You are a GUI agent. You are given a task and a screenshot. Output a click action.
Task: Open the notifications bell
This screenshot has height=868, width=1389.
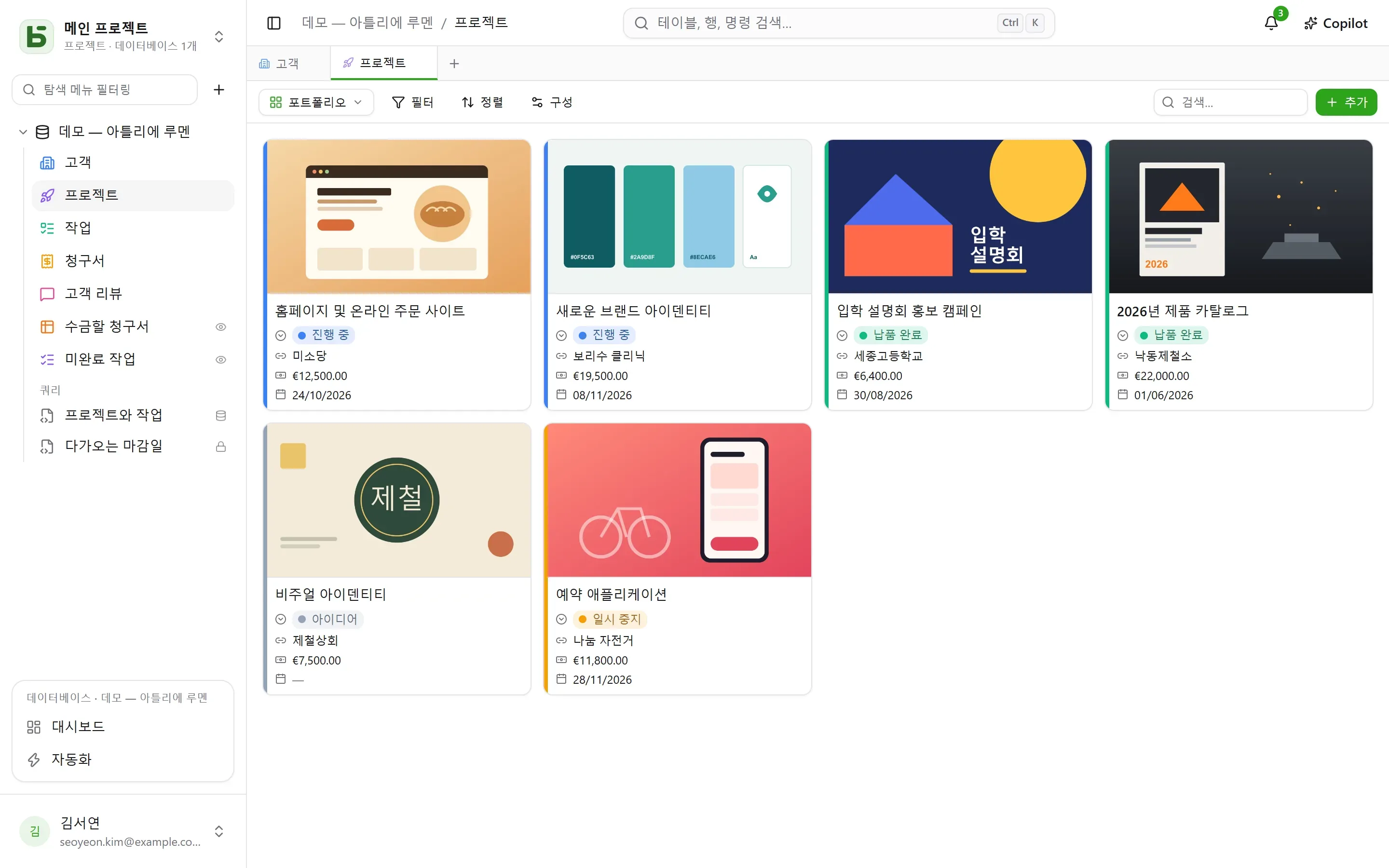[x=1271, y=23]
